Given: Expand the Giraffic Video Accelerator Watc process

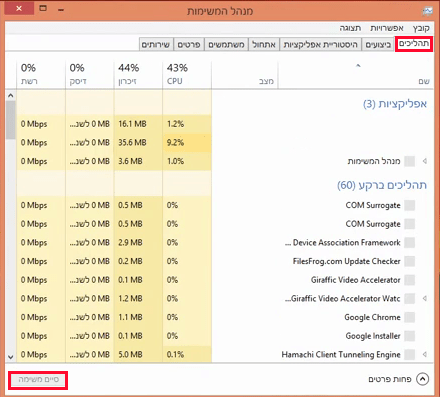Looking at the screenshot, I should [x=425, y=298].
